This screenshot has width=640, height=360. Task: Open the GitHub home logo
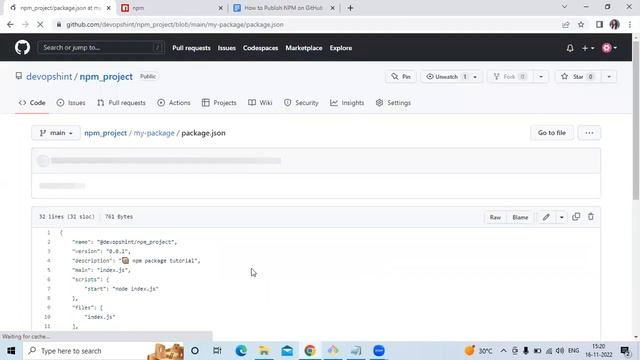click(x=22, y=48)
